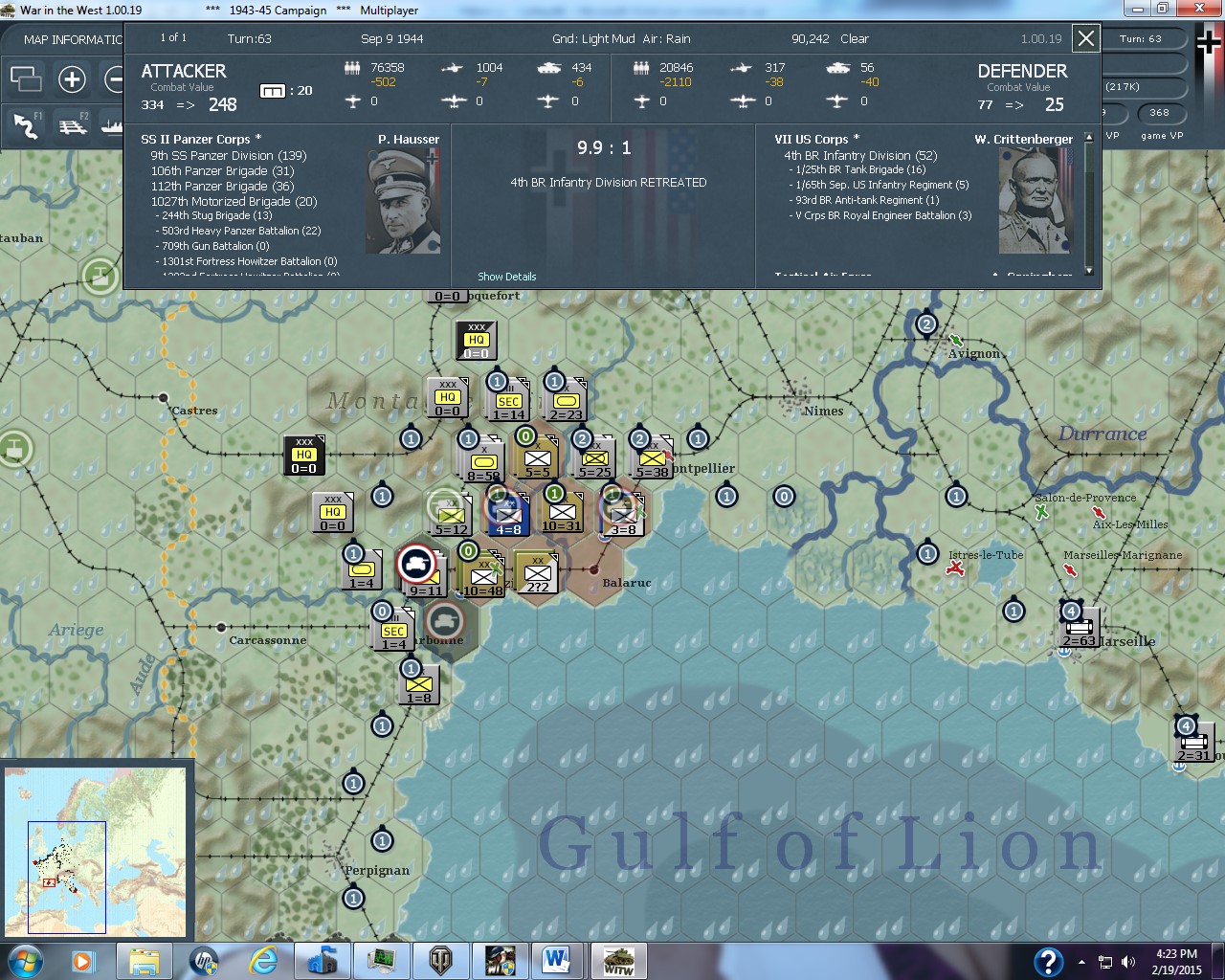Click the black HQ counter west on rail
The image size is (1225, 980).
[x=303, y=455]
